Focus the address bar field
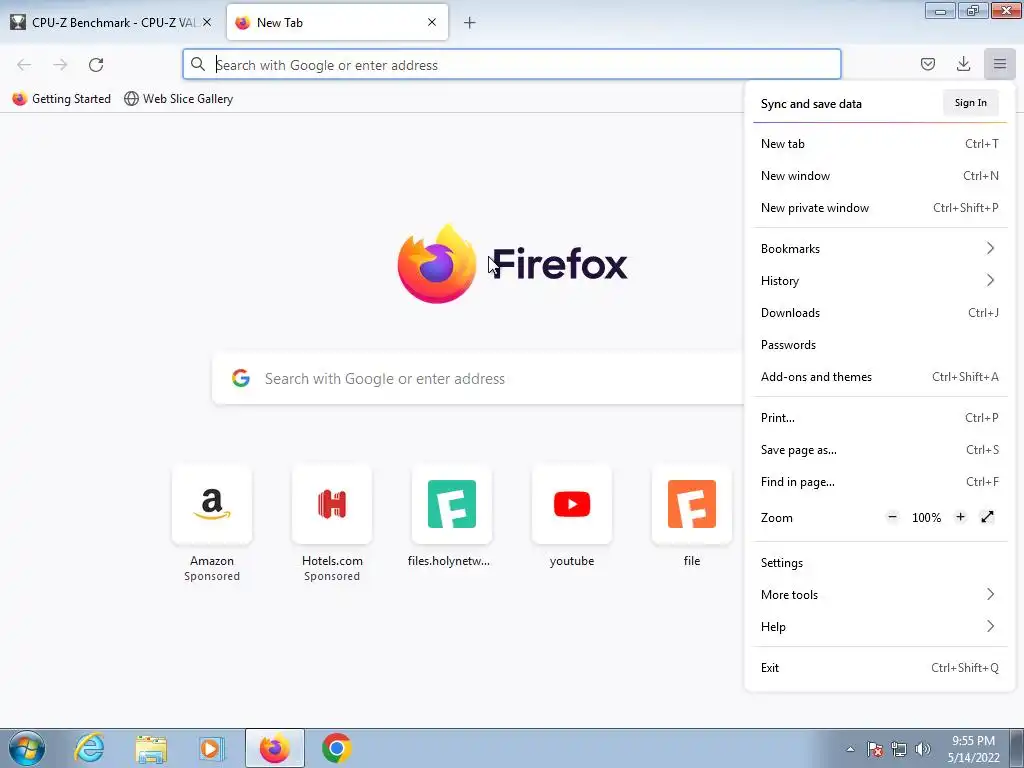 (x=511, y=65)
